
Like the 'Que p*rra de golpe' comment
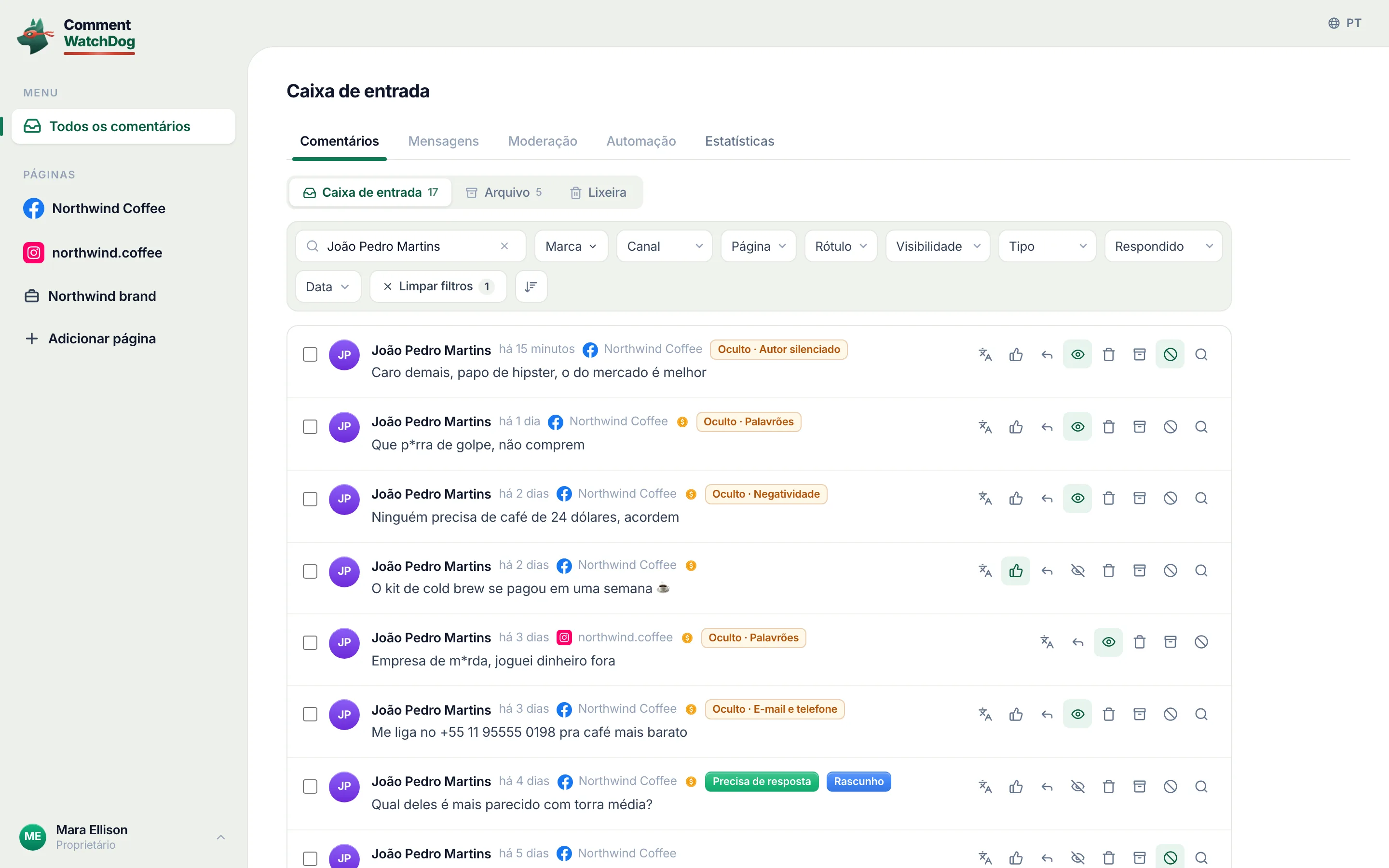pyautogui.click(x=1016, y=427)
